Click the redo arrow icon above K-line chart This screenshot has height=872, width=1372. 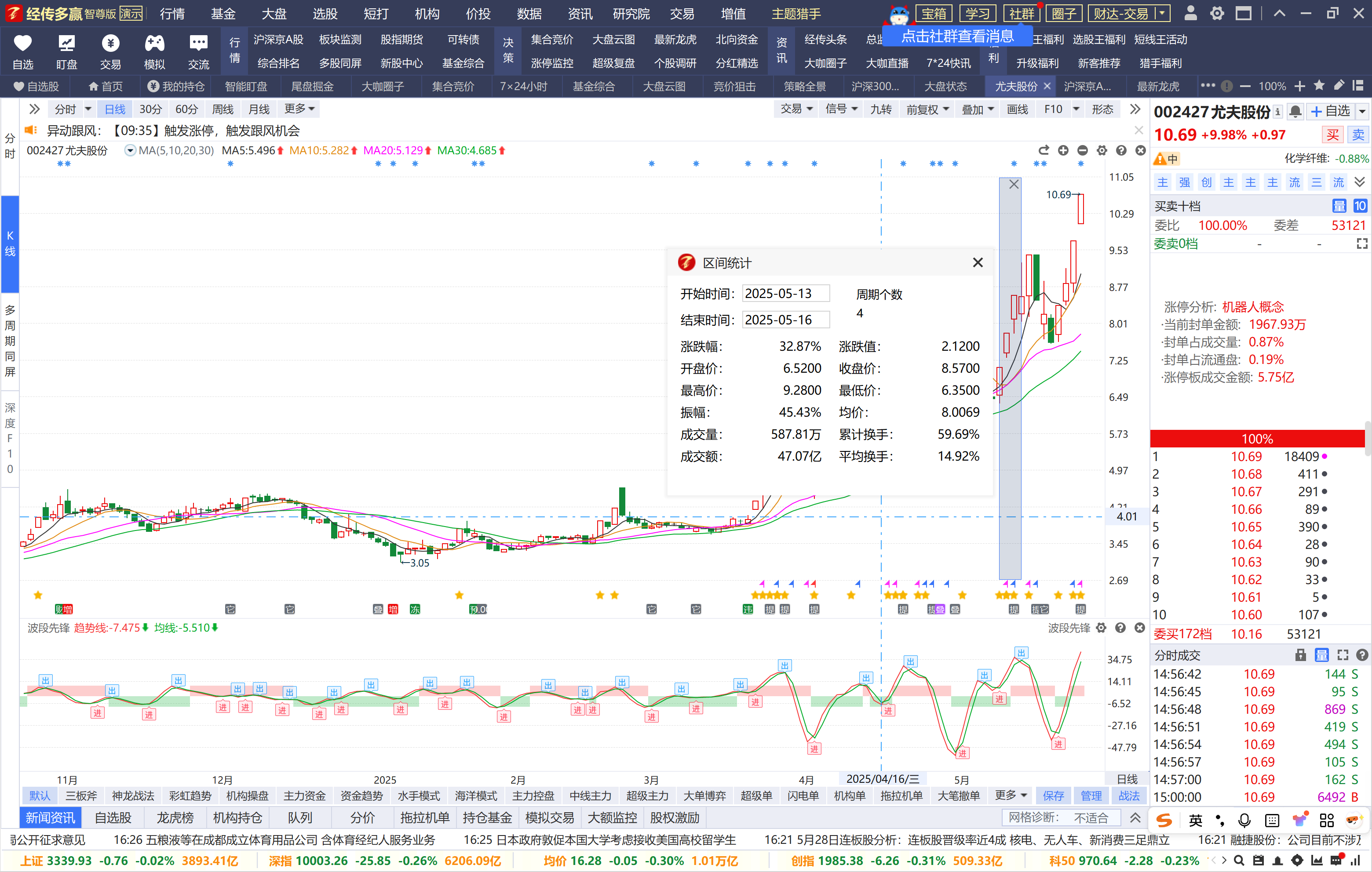[1044, 150]
